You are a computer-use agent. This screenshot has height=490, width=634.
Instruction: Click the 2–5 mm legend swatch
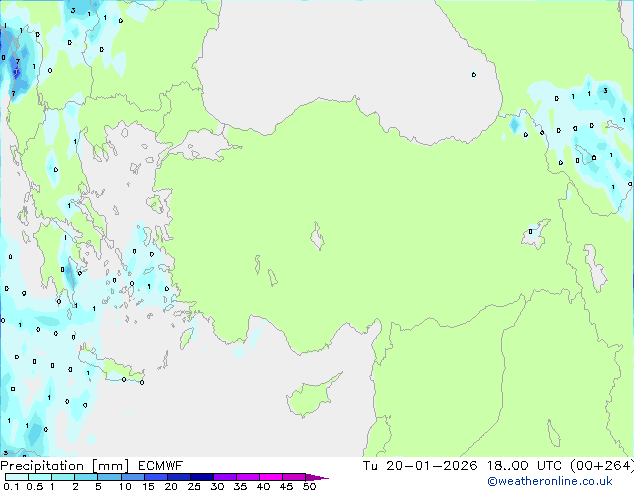tap(86, 477)
